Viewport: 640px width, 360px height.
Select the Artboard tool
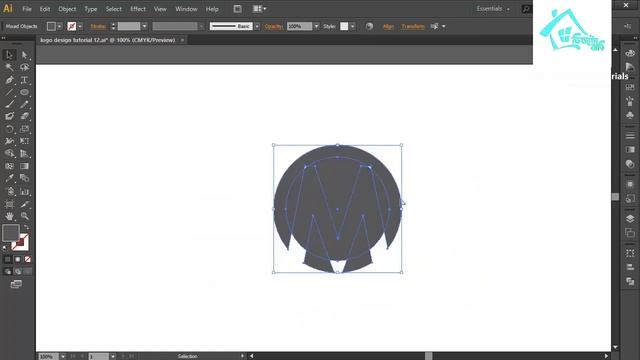coord(9,204)
